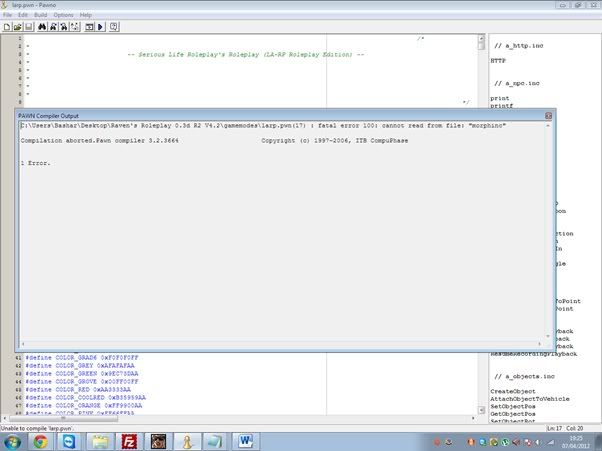Click the Find Previous toolbar icon
This screenshot has height=451, width=602.
tap(64, 27)
